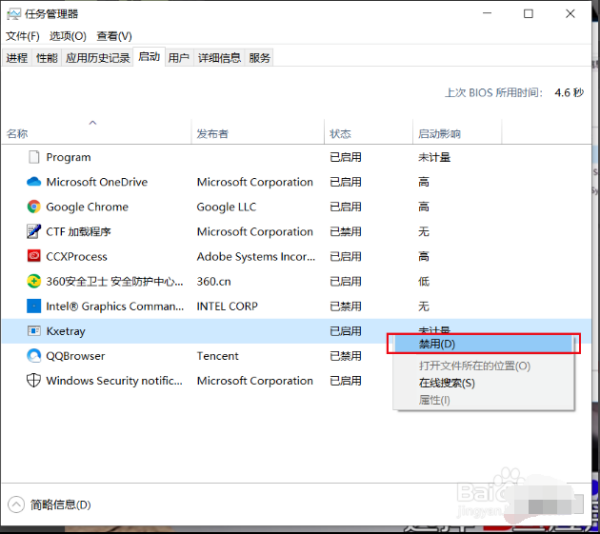Screen dimensions: 600x534
Task: Select the Program startup entry name
Action: coord(68,157)
